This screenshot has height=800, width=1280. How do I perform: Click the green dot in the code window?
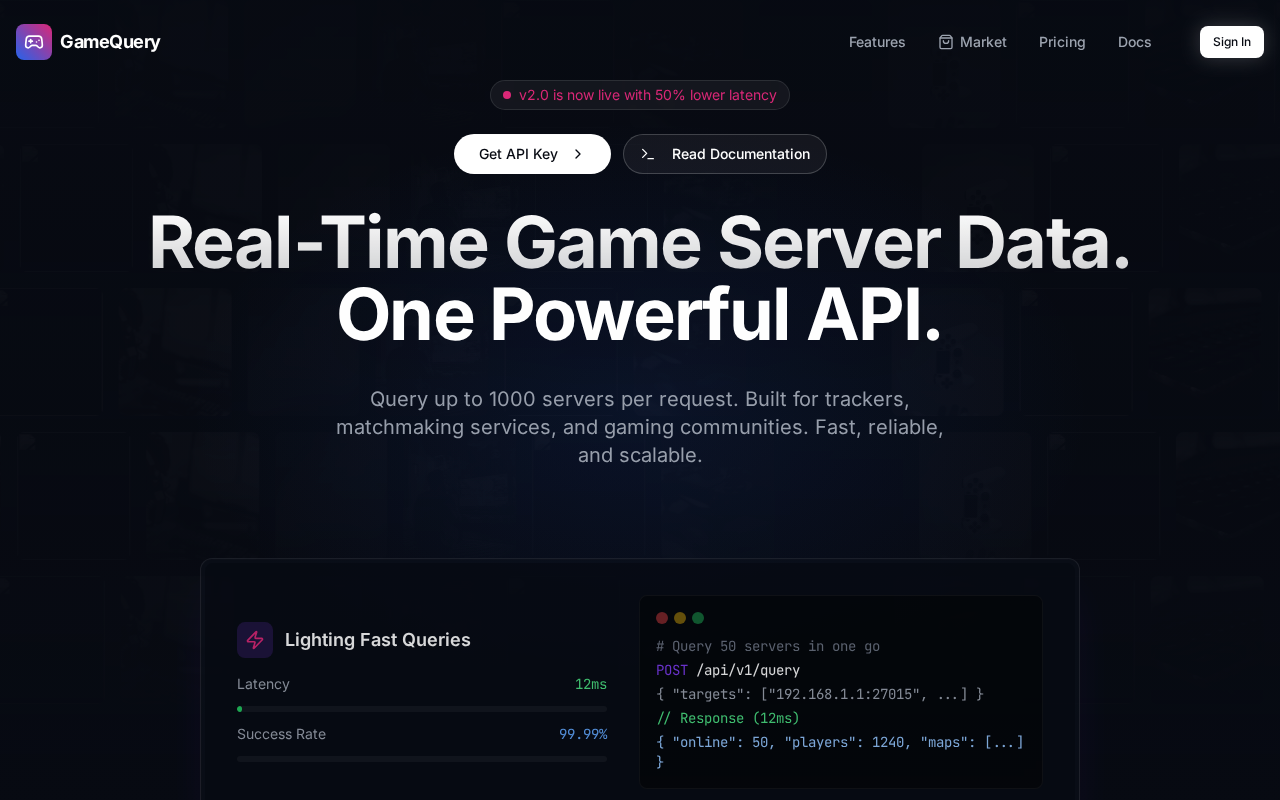(x=698, y=618)
